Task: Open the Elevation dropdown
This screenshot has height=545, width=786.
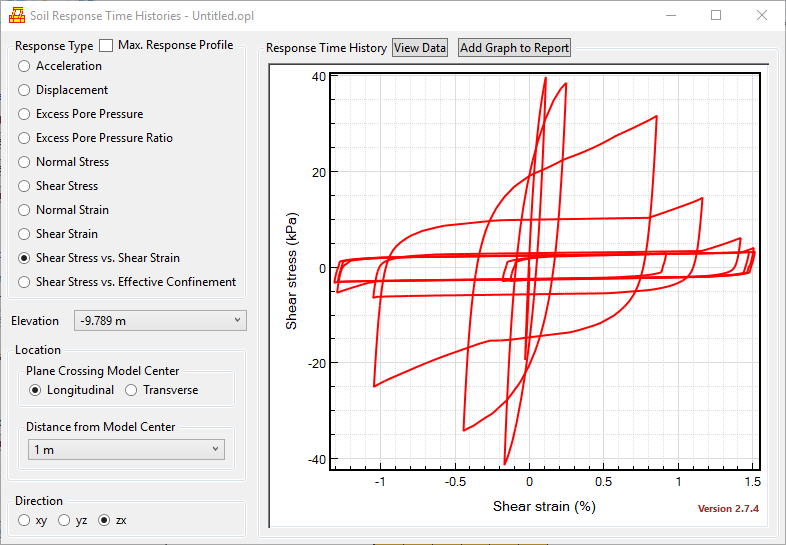Action: tap(160, 320)
